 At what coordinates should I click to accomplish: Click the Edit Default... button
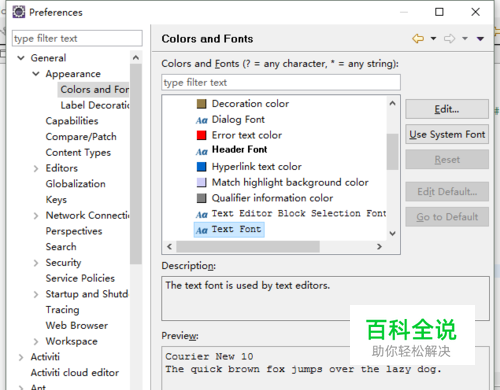coord(447,192)
